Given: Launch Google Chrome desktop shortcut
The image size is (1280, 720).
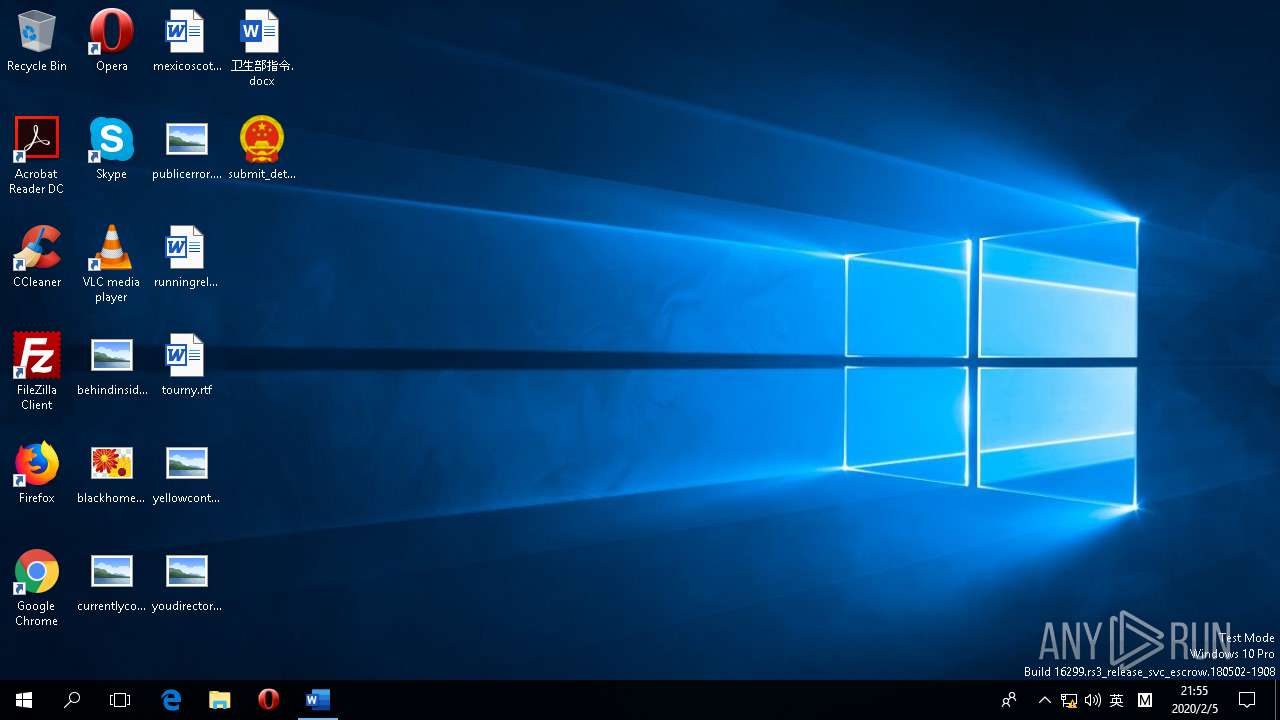Looking at the screenshot, I should pos(37,587).
